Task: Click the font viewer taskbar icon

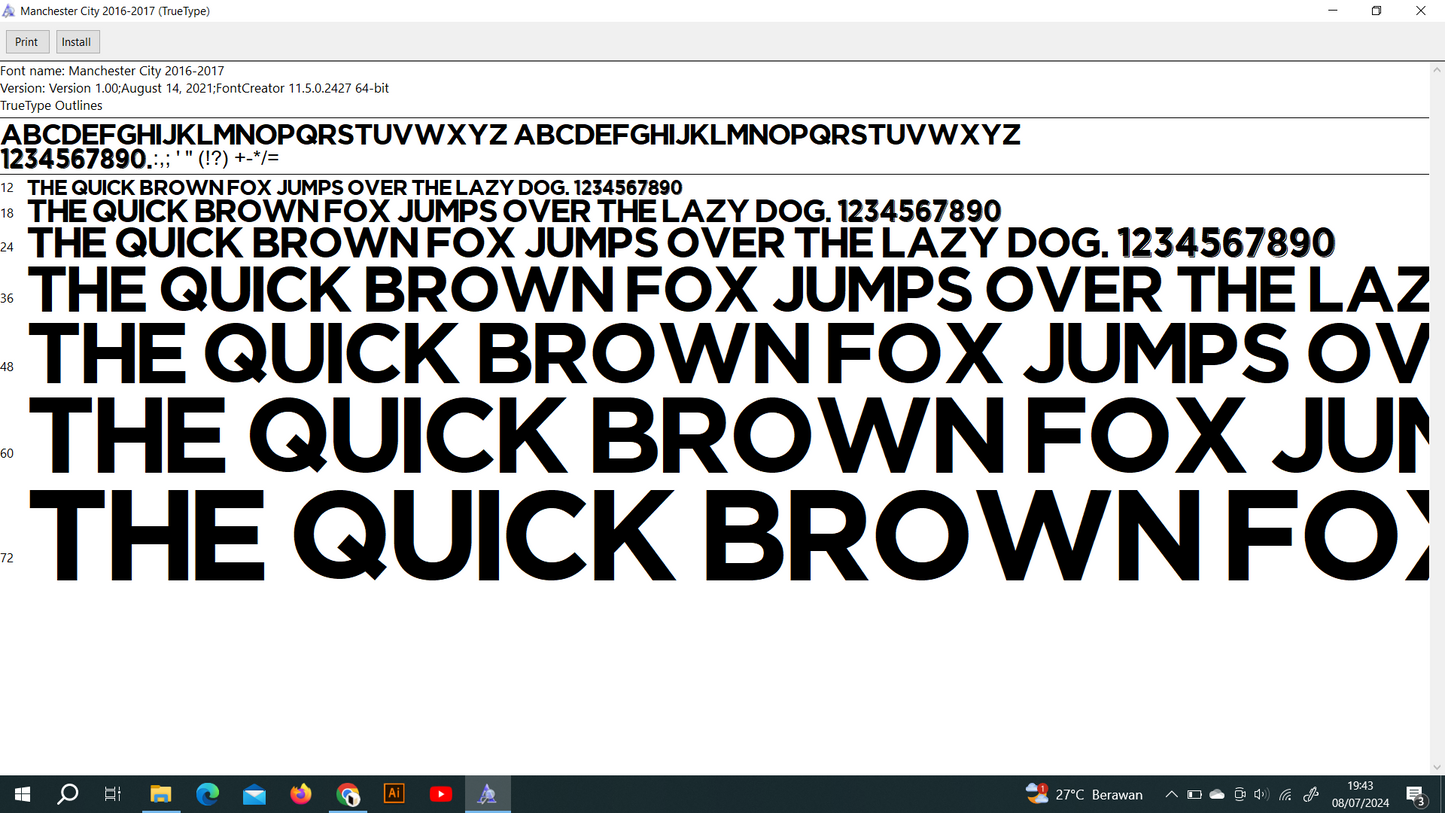Action: point(487,795)
